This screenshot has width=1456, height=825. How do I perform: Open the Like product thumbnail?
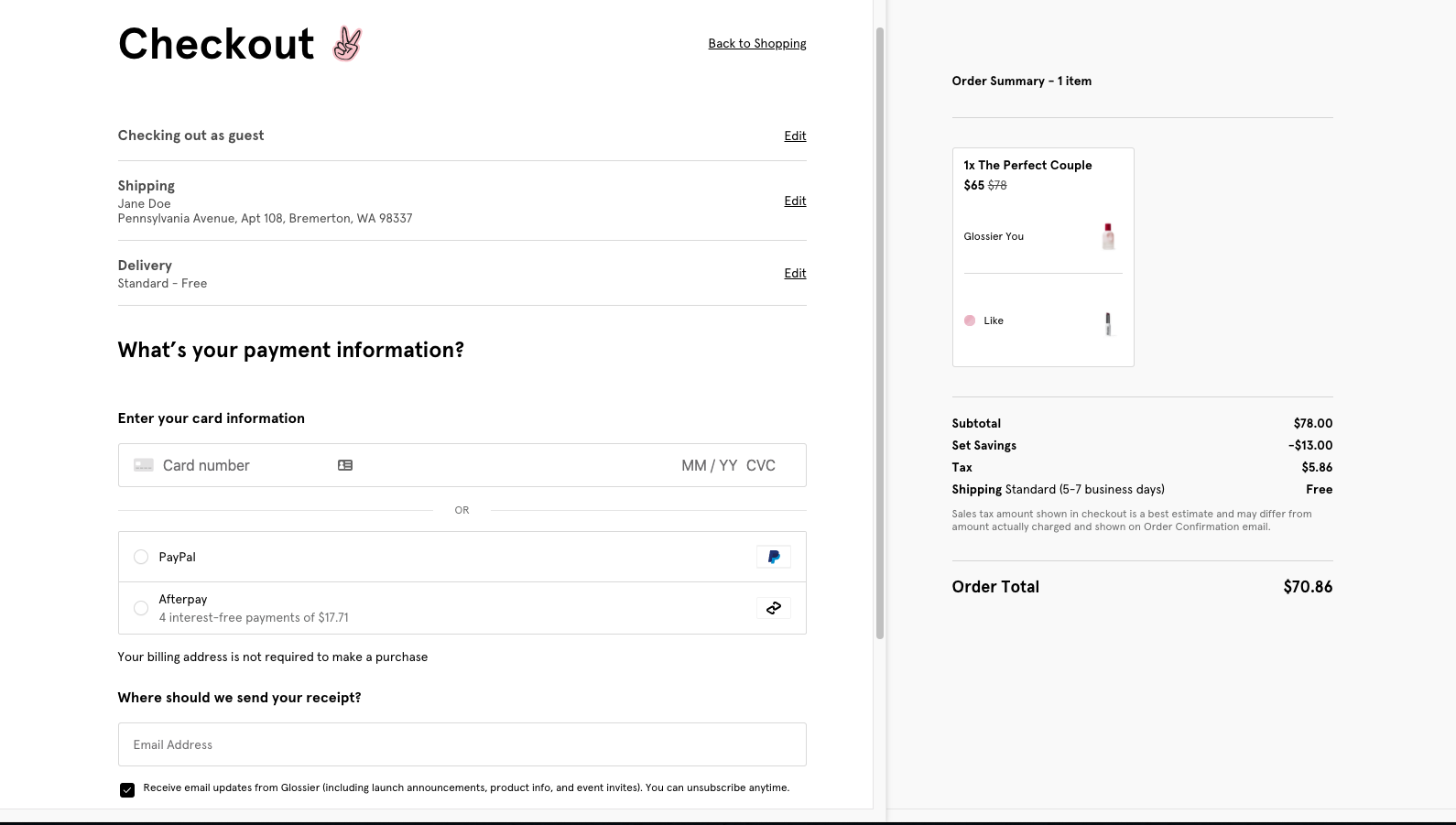(1108, 323)
